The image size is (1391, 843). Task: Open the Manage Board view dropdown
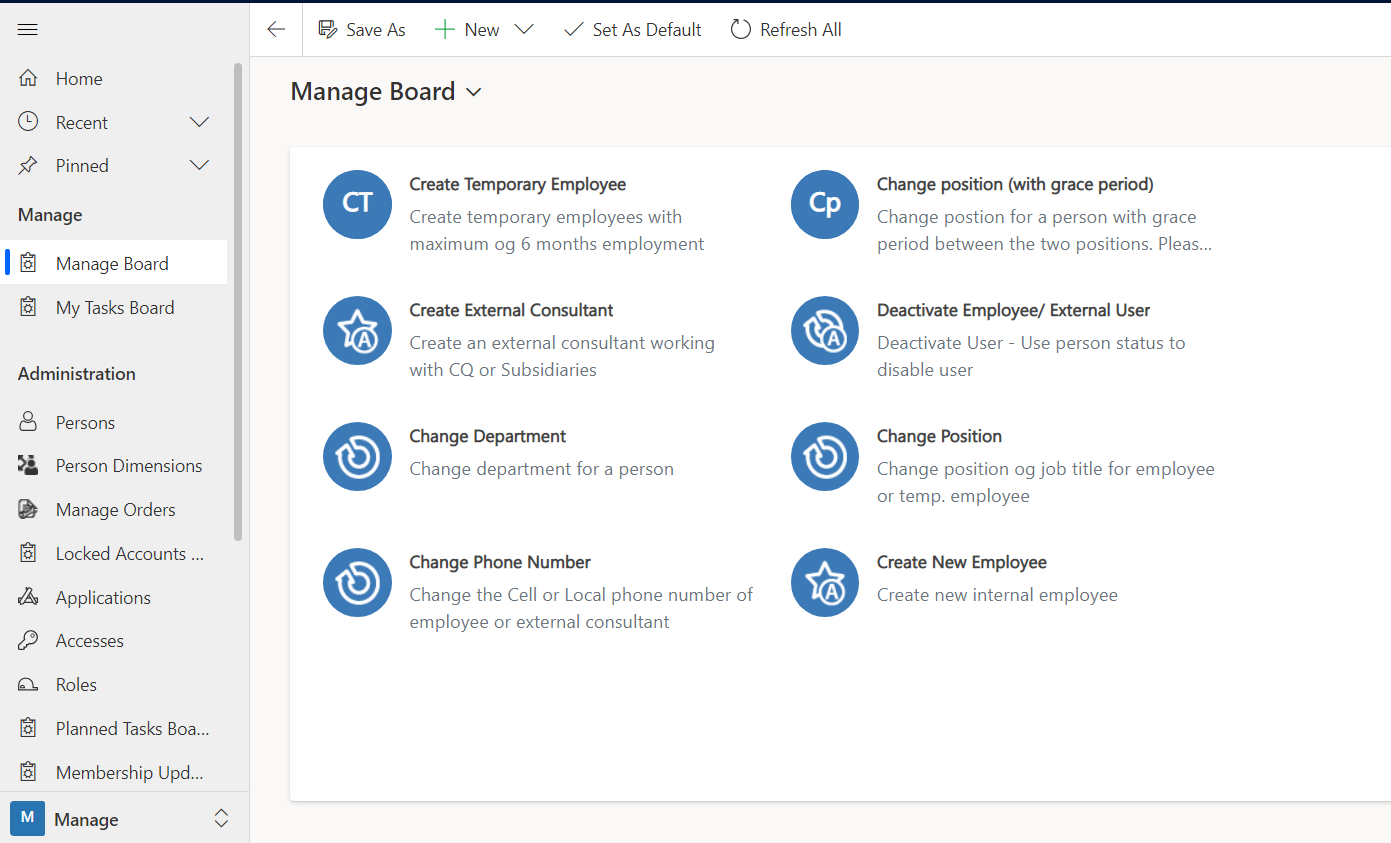474,92
